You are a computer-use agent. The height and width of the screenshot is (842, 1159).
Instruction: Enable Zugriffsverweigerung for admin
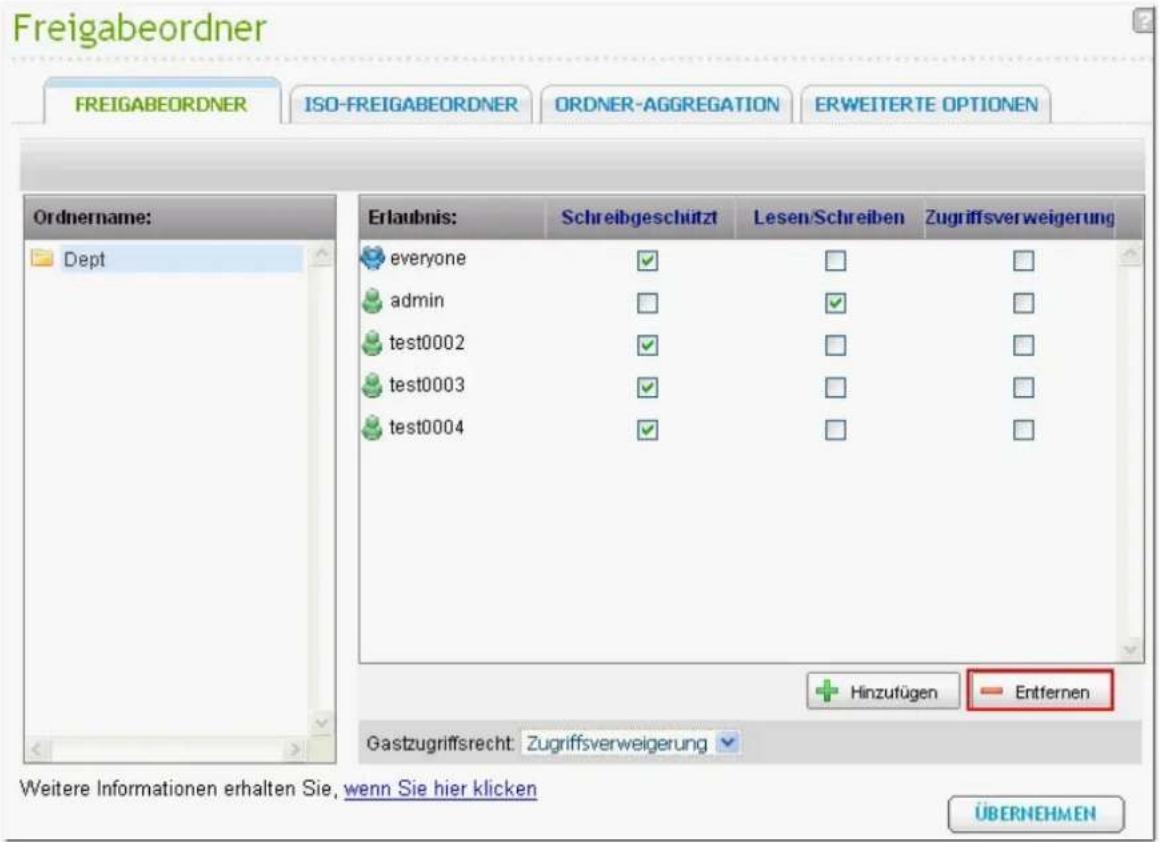[1024, 303]
